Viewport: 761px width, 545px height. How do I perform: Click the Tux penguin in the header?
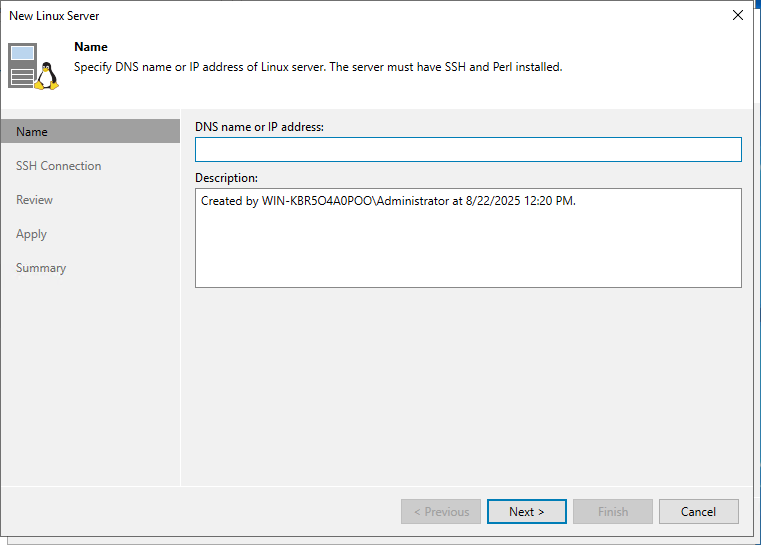point(46,76)
